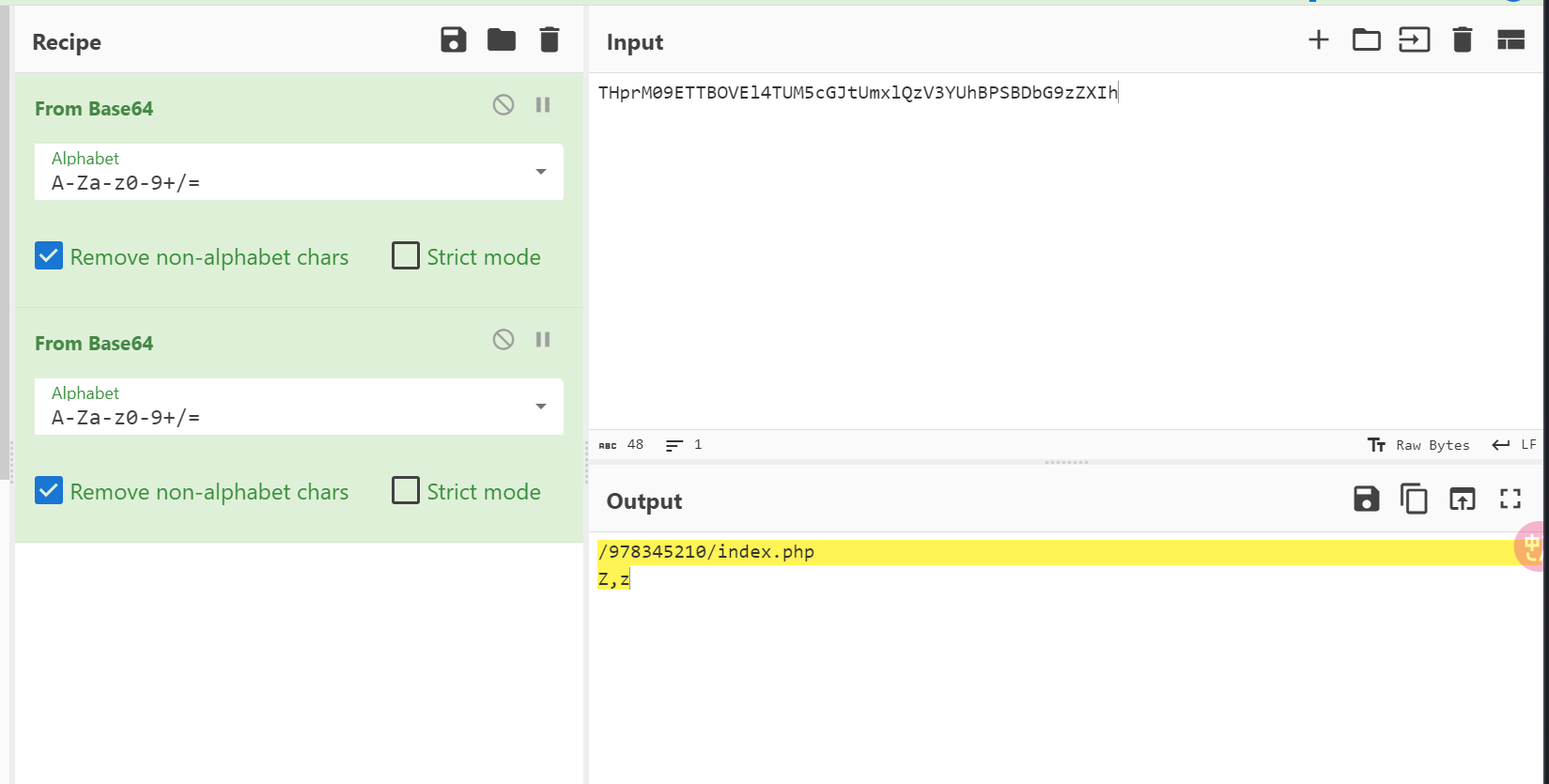
Task: Save output to file
Action: click(x=1366, y=500)
